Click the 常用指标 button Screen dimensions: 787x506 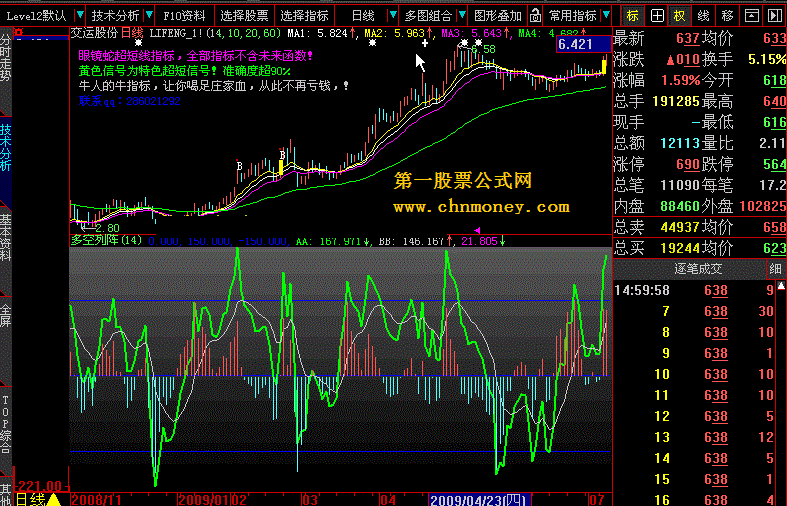[x=573, y=16]
